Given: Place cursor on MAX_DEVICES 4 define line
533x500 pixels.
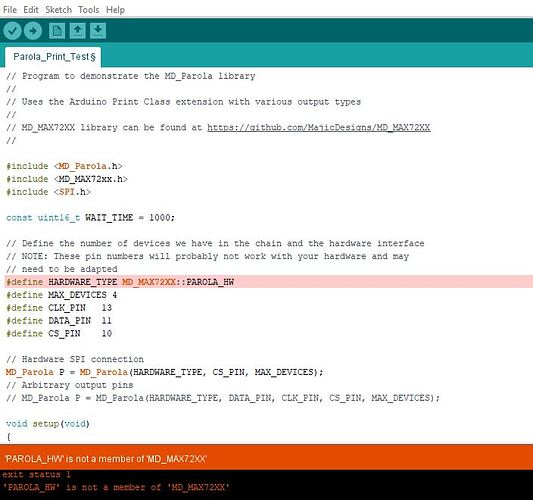Looking at the screenshot, I should (62, 295).
